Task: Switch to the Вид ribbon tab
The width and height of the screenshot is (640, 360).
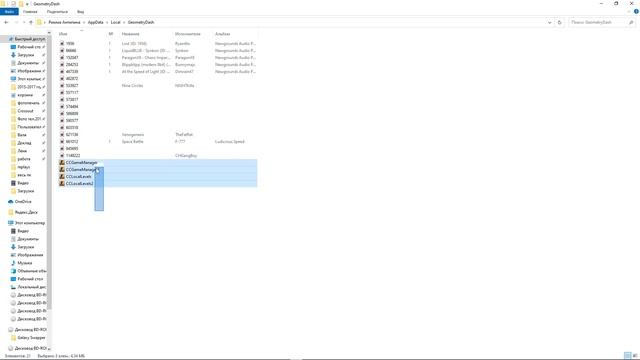Action: 80,12
